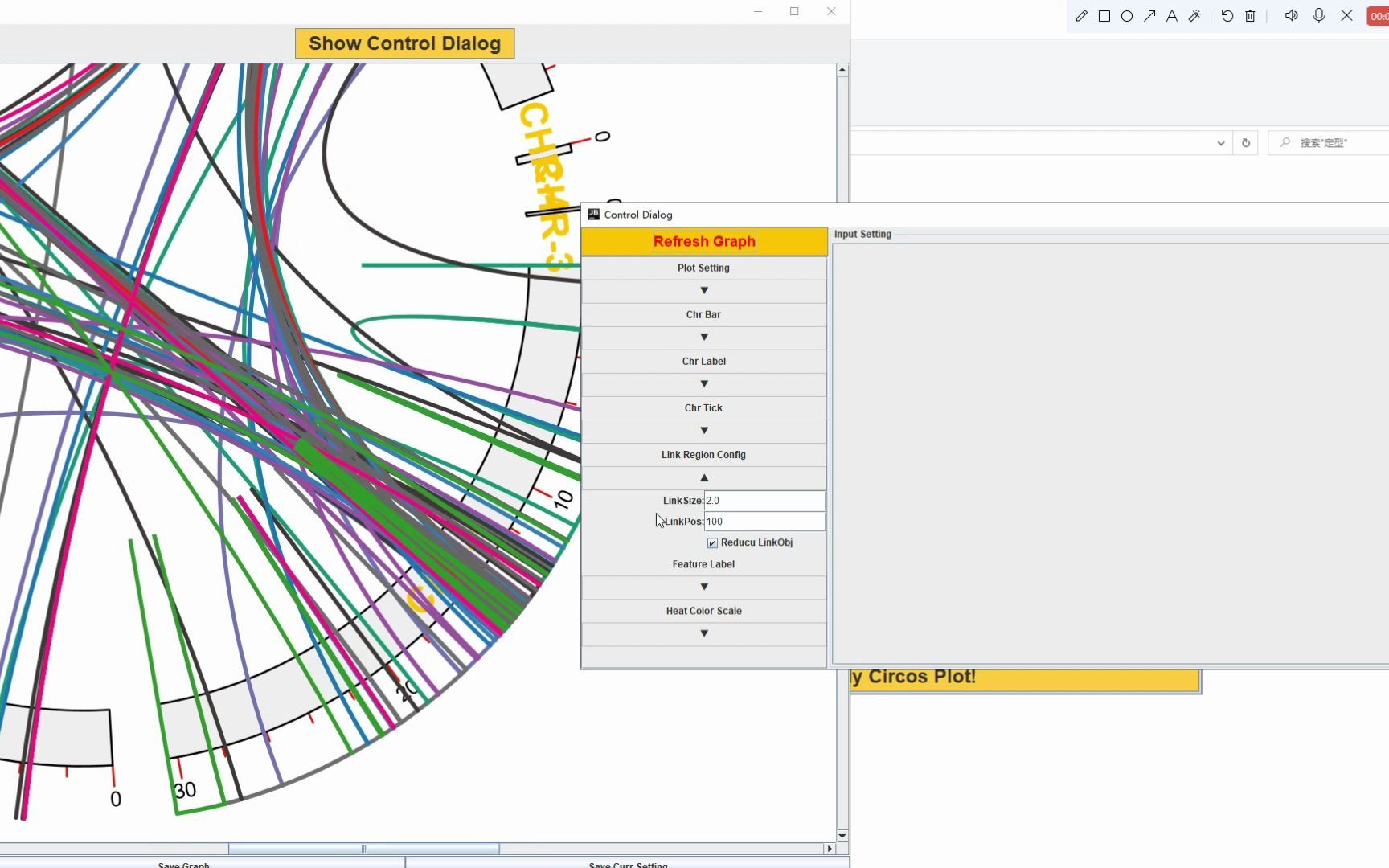
Task: Expand the Plot Setting section arrow
Action: pyautogui.click(x=704, y=291)
